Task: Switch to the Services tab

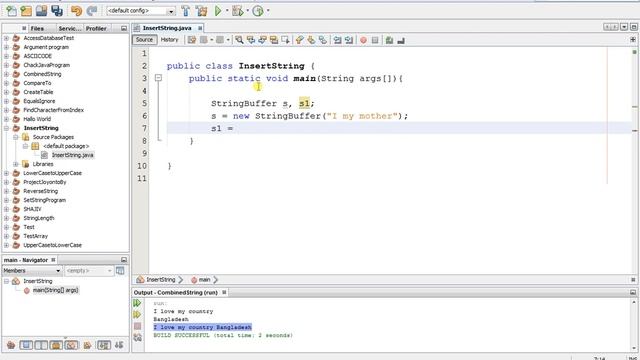Action: tap(69, 28)
